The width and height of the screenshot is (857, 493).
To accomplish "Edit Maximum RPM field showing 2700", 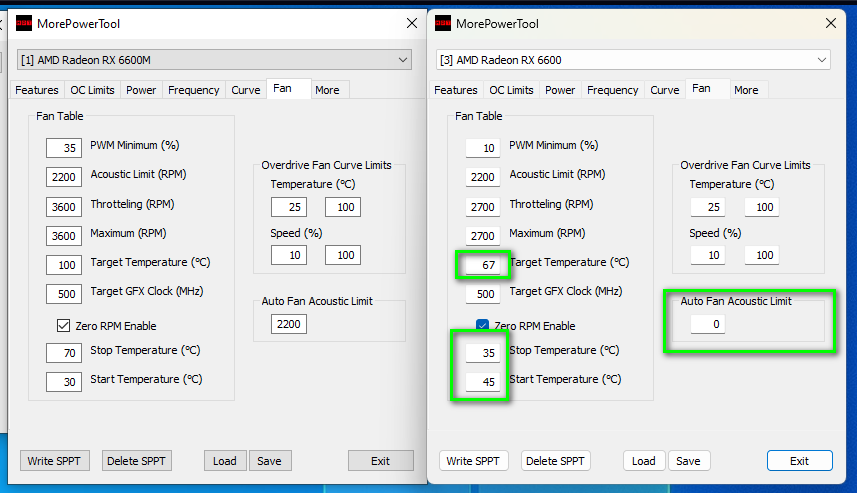I will [483, 236].
